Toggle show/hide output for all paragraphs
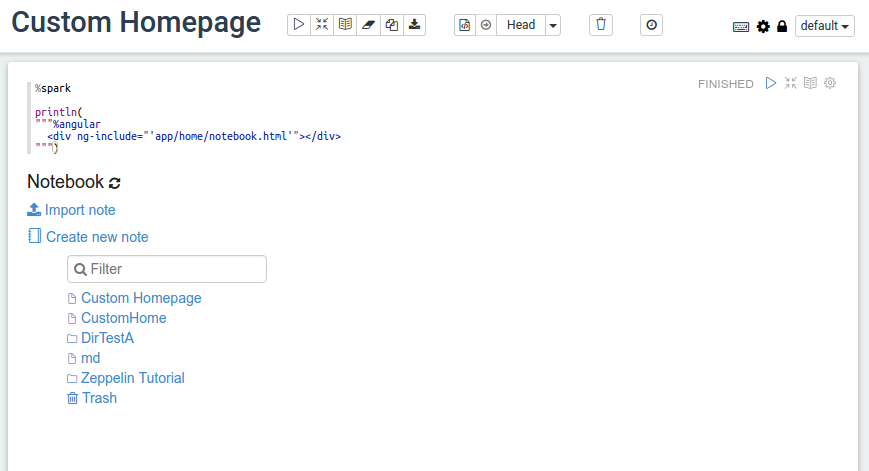This screenshot has width=869, height=471. point(345,25)
